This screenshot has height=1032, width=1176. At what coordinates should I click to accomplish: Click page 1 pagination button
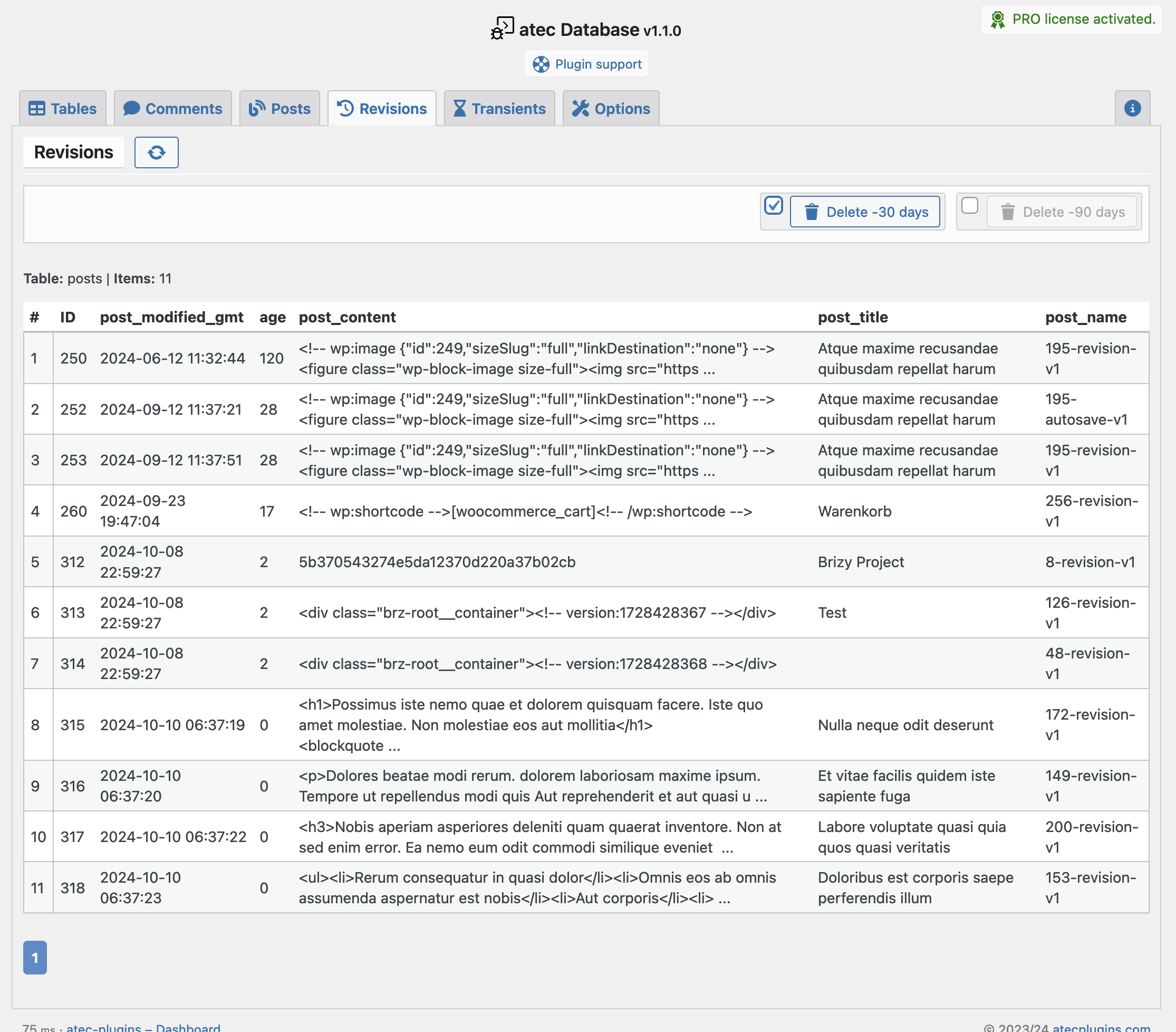click(x=35, y=958)
